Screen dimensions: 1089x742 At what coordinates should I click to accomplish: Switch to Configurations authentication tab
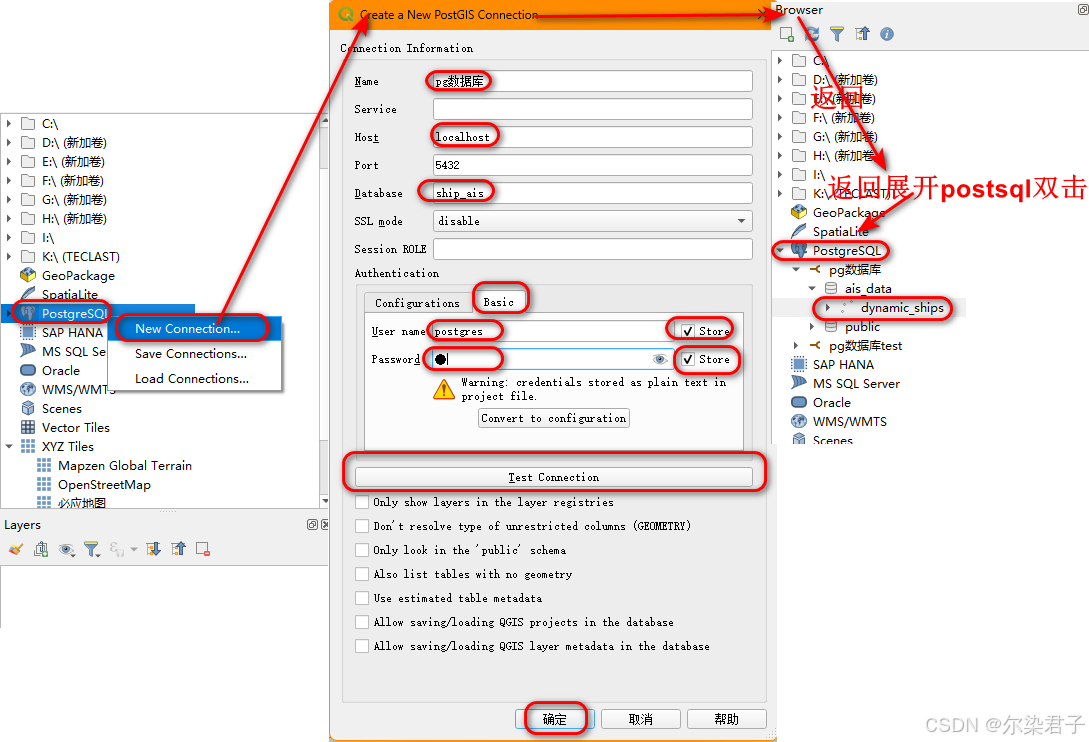(417, 303)
